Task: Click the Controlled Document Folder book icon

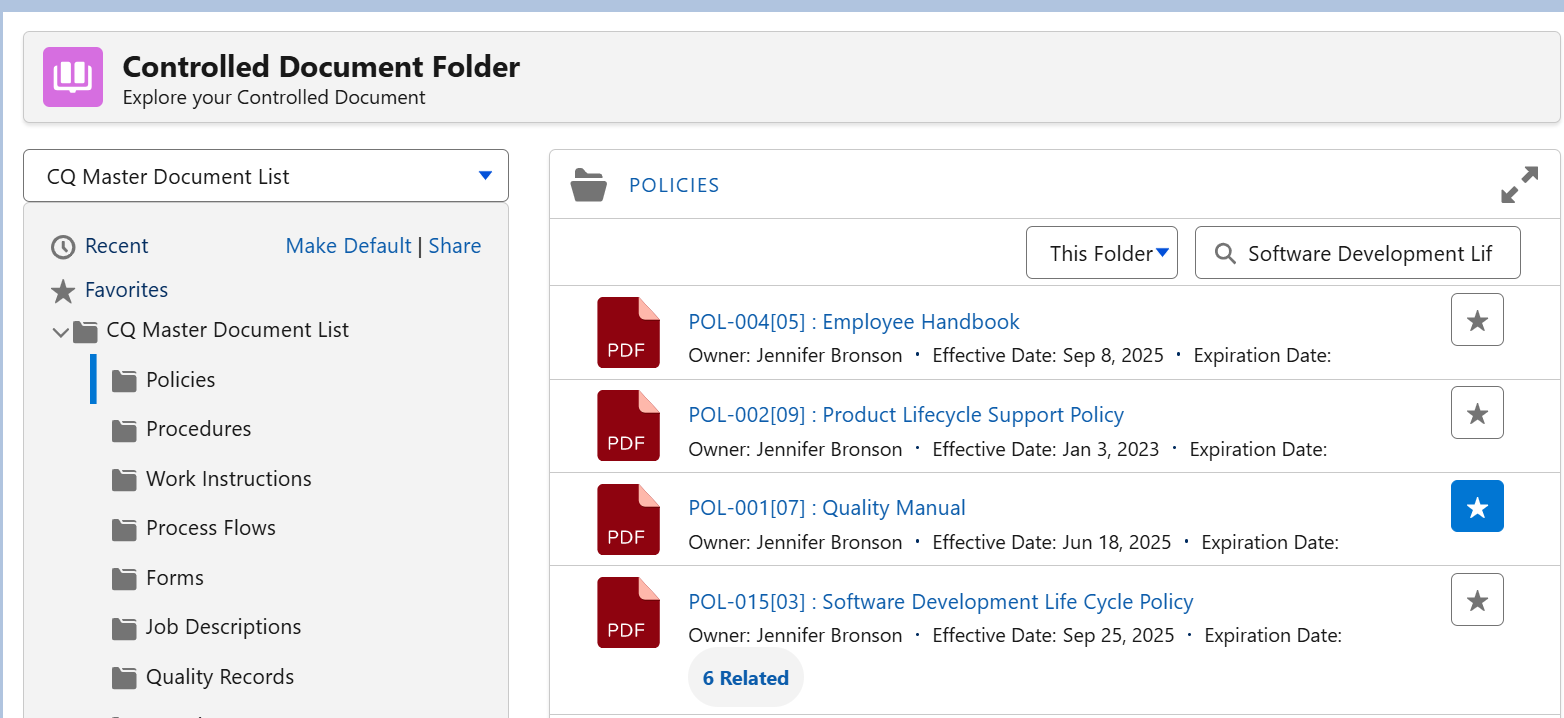Action: point(73,77)
